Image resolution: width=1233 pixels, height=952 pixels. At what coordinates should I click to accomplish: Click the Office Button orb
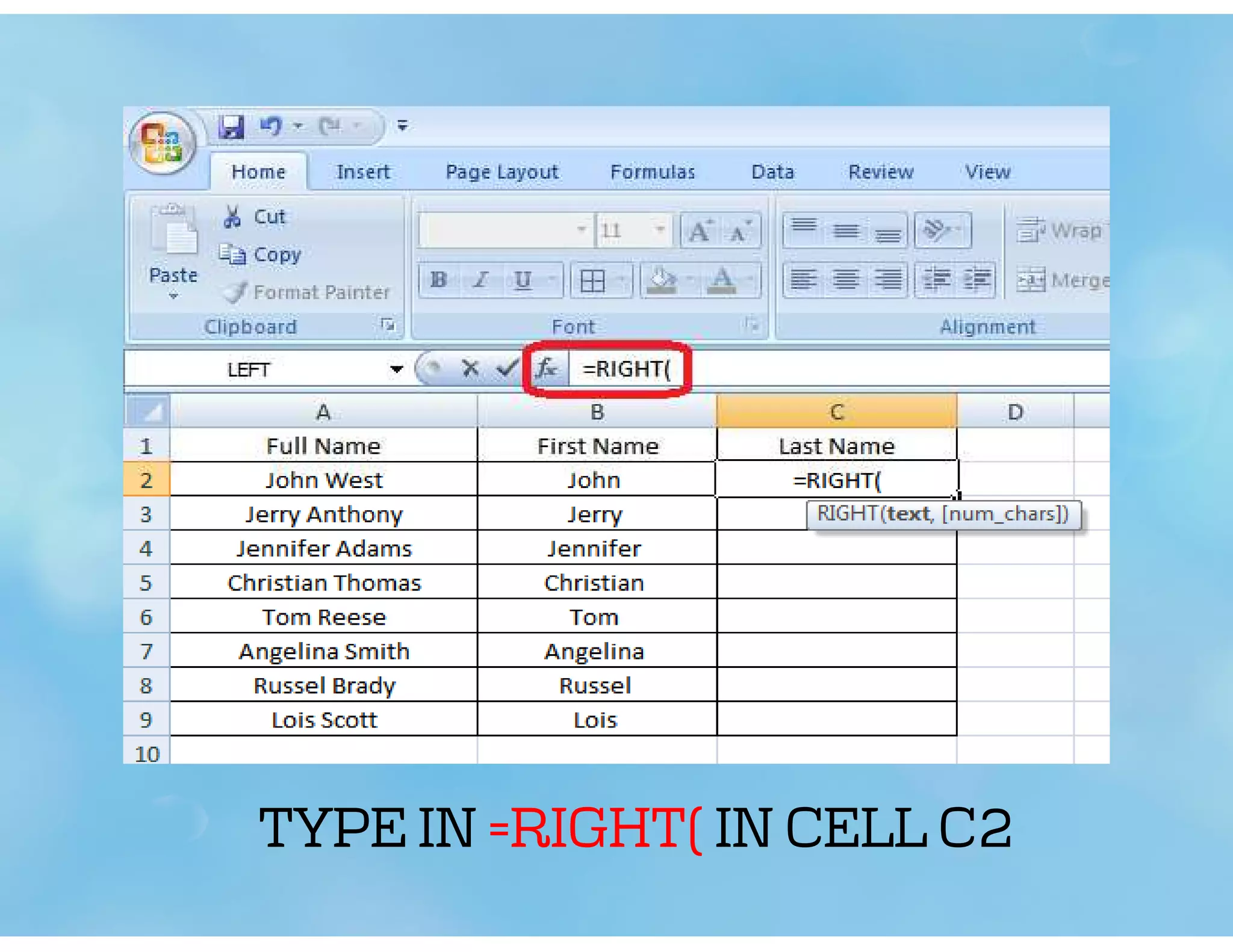[x=163, y=143]
